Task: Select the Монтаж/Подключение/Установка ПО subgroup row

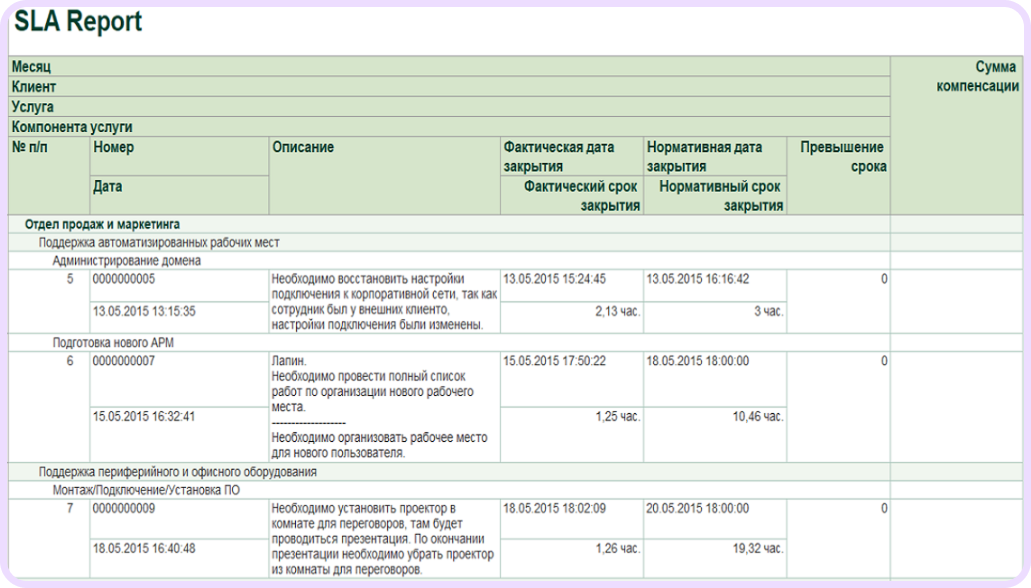Action: tap(146, 490)
